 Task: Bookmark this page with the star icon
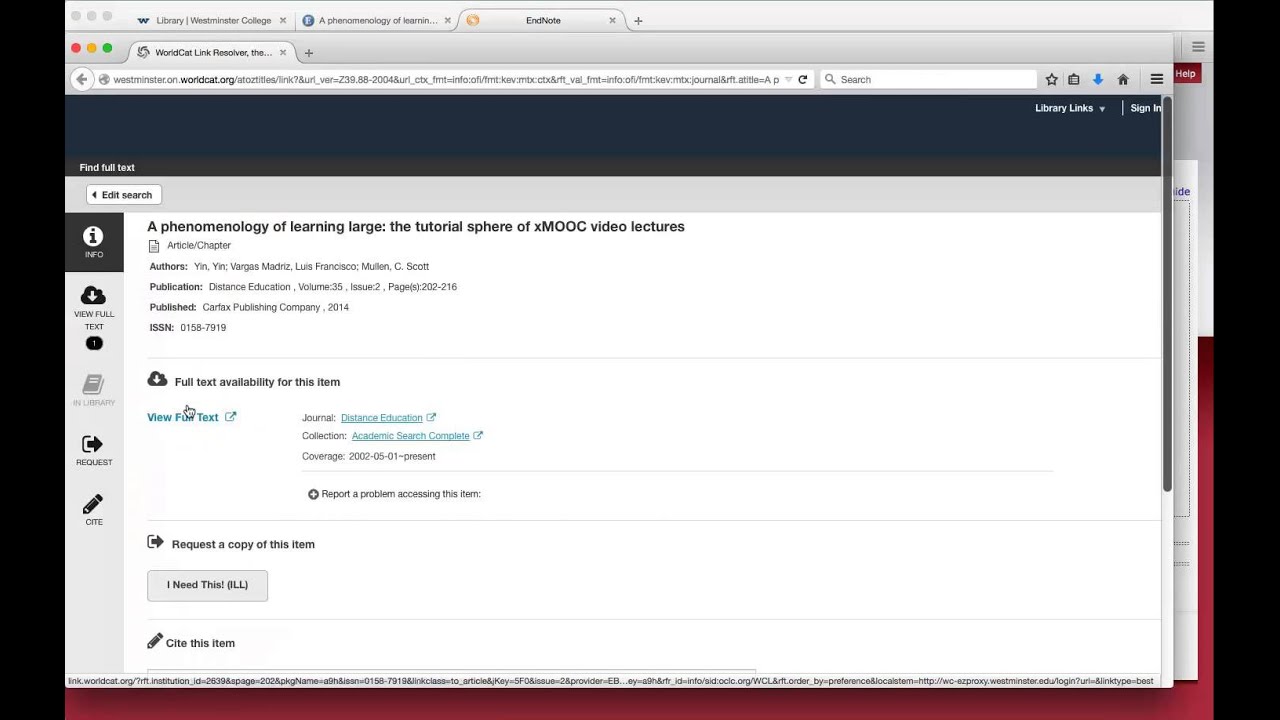click(1051, 79)
